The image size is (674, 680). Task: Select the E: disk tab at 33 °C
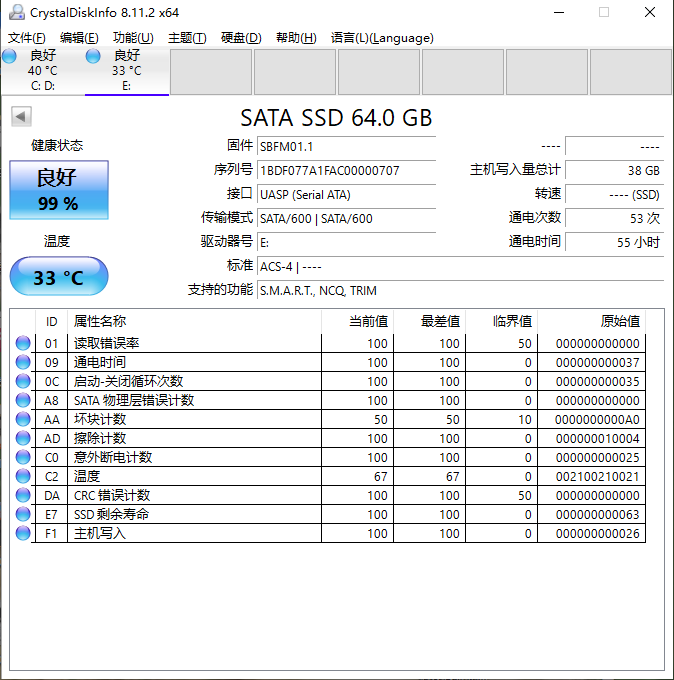[x=127, y=71]
